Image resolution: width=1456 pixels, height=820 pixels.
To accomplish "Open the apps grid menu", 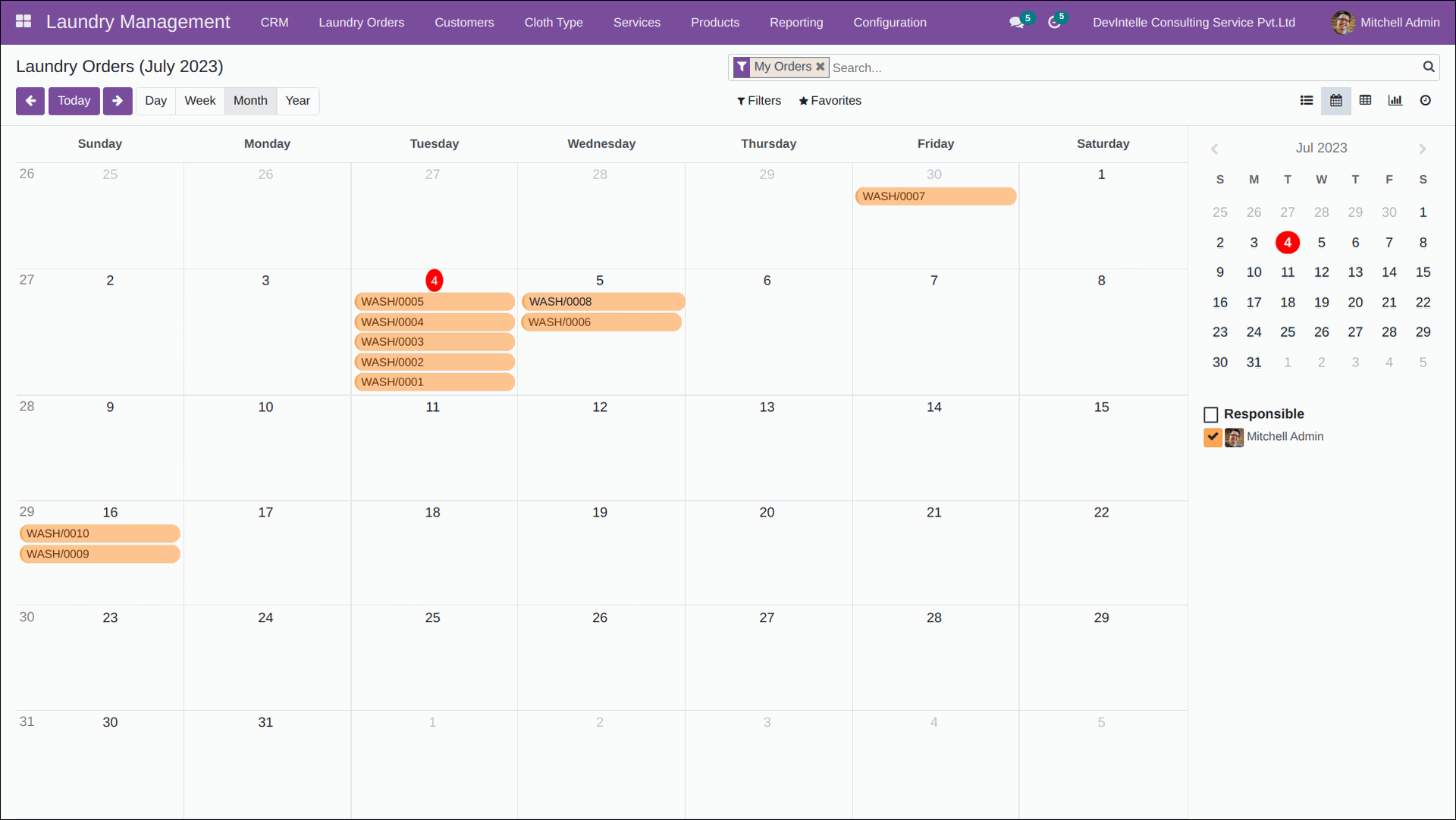I will coord(24,22).
